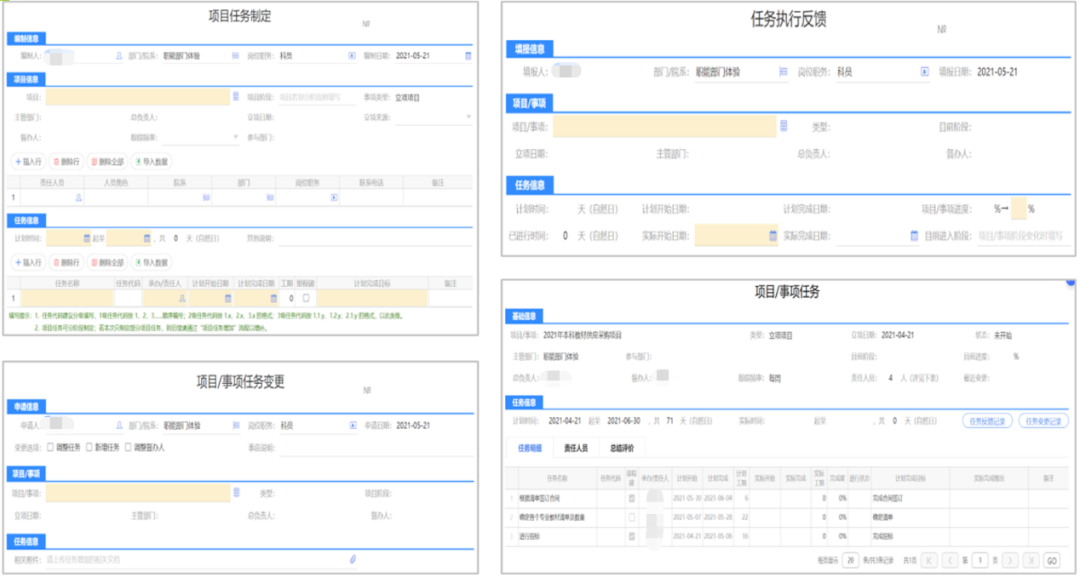Image resolution: width=1080 pixels, height=578 pixels.
Task: Open the 实际完成日期 calendar icon
Action: click(x=914, y=236)
